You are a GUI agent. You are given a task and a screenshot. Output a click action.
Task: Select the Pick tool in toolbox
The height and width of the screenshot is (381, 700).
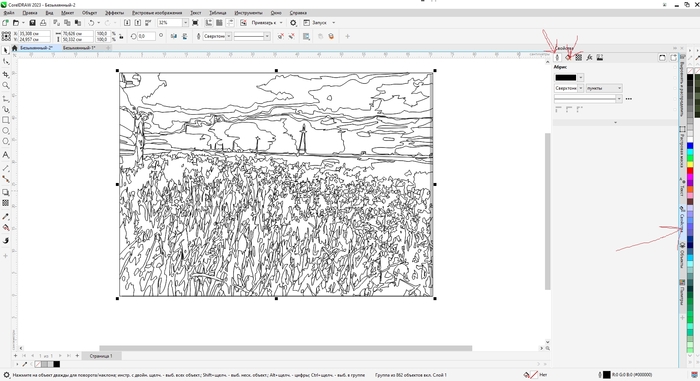coord(5,50)
